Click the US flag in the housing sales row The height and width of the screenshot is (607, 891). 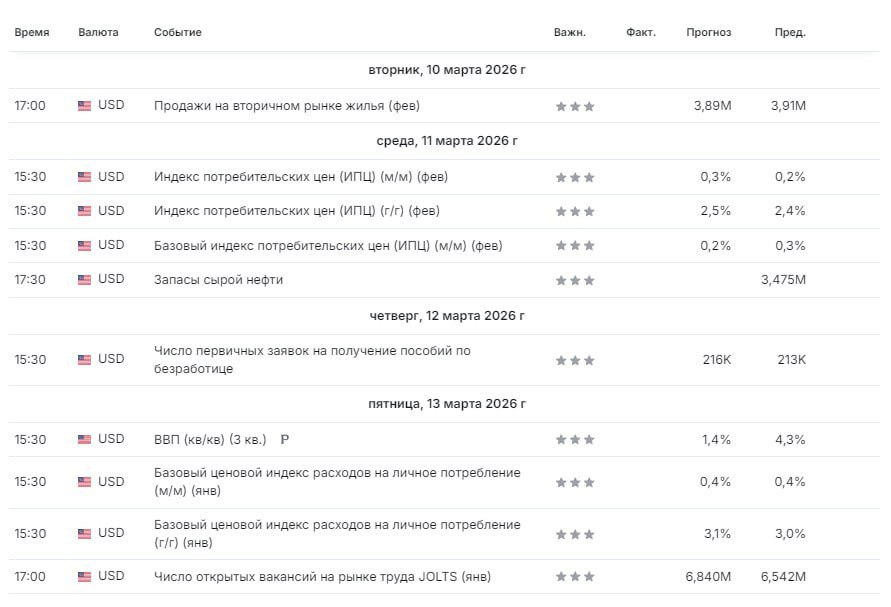click(x=84, y=106)
